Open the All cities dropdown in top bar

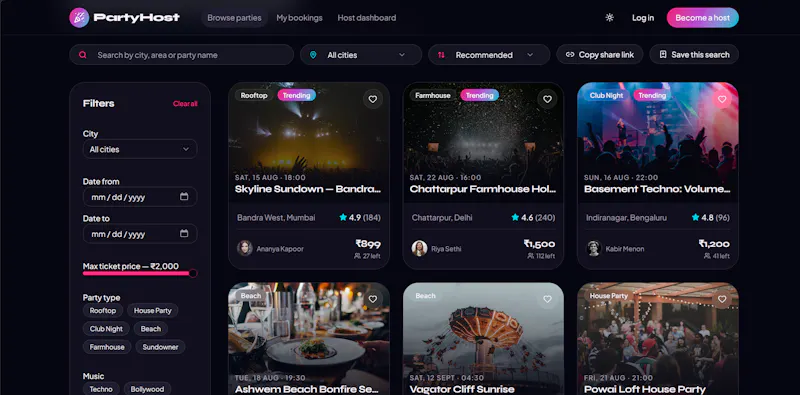[x=361, y=55]
